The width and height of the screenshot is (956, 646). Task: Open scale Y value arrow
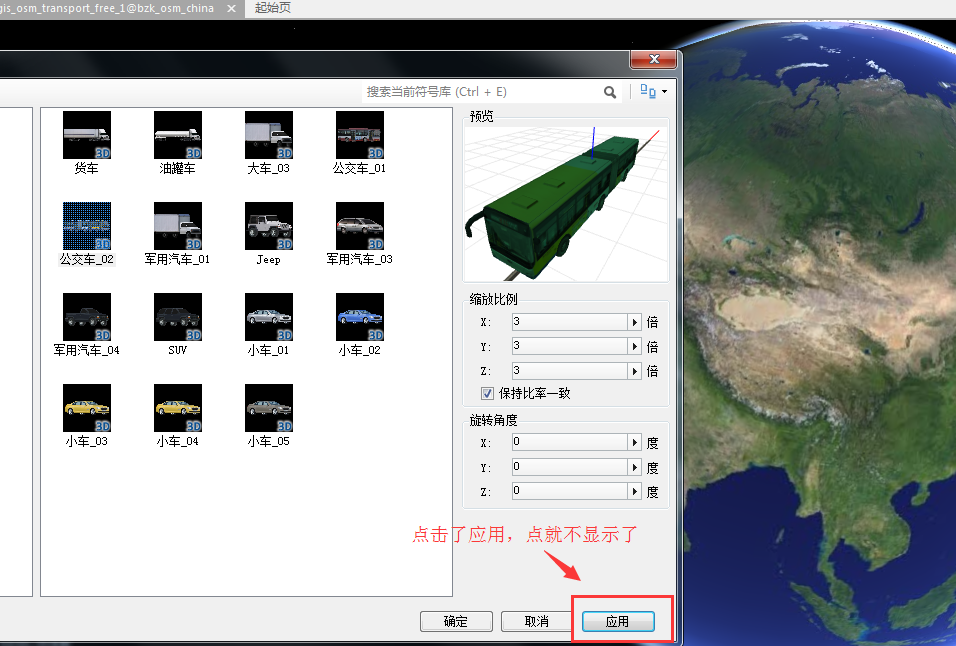pyautogui.click(x=635, y=346)
